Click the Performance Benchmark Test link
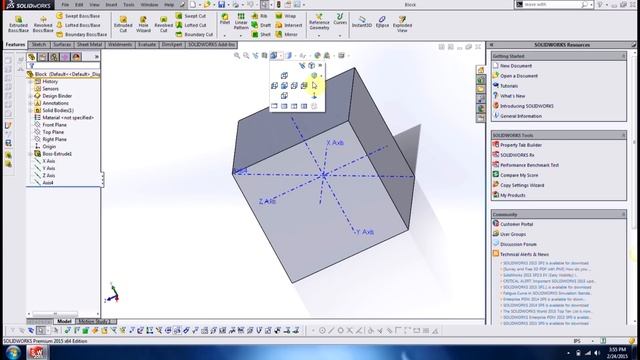640x360 pixels. point(529,165)
